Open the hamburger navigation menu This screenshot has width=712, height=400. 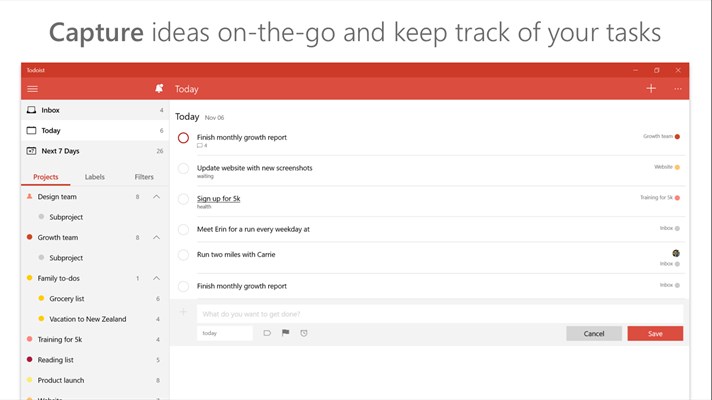(32, 89)
